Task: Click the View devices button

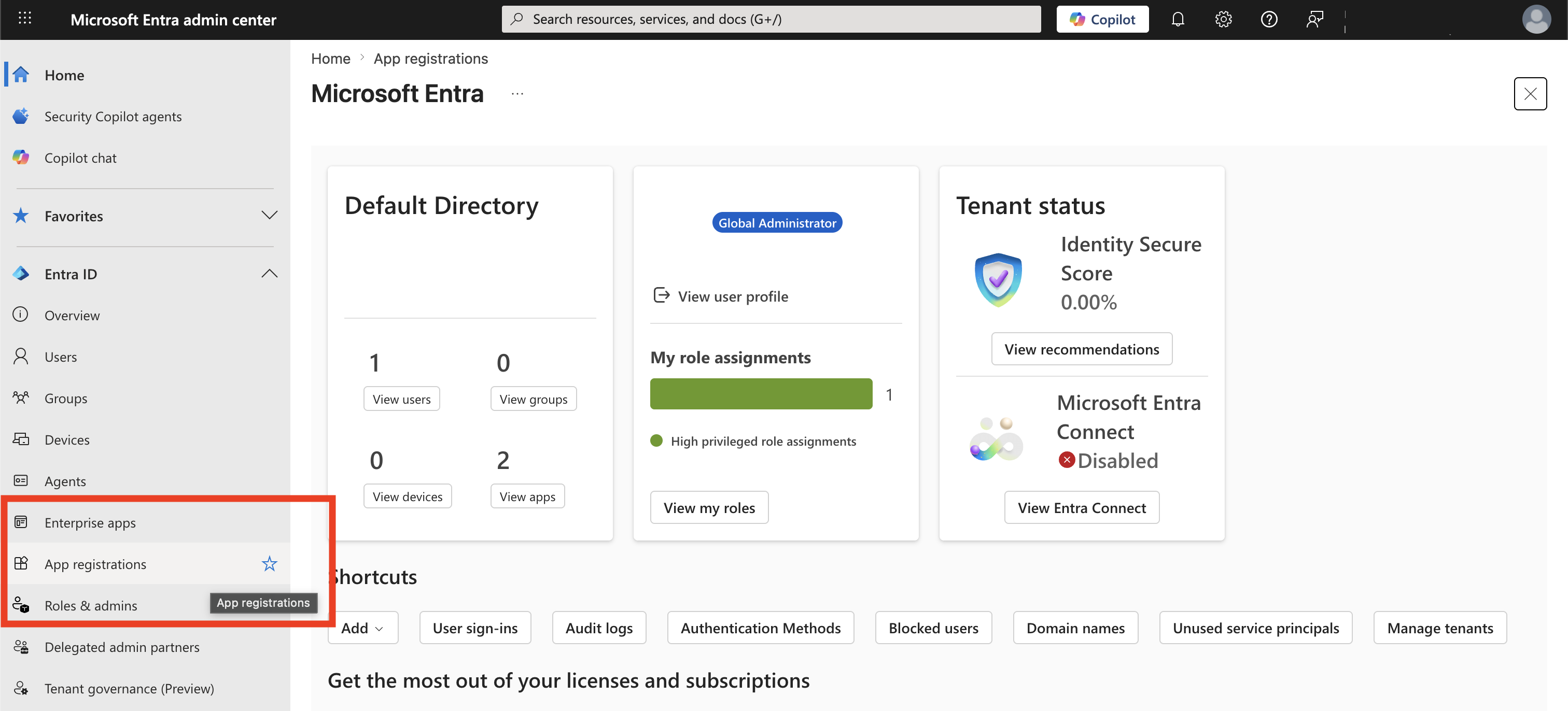Action: [x=408, y=496]
